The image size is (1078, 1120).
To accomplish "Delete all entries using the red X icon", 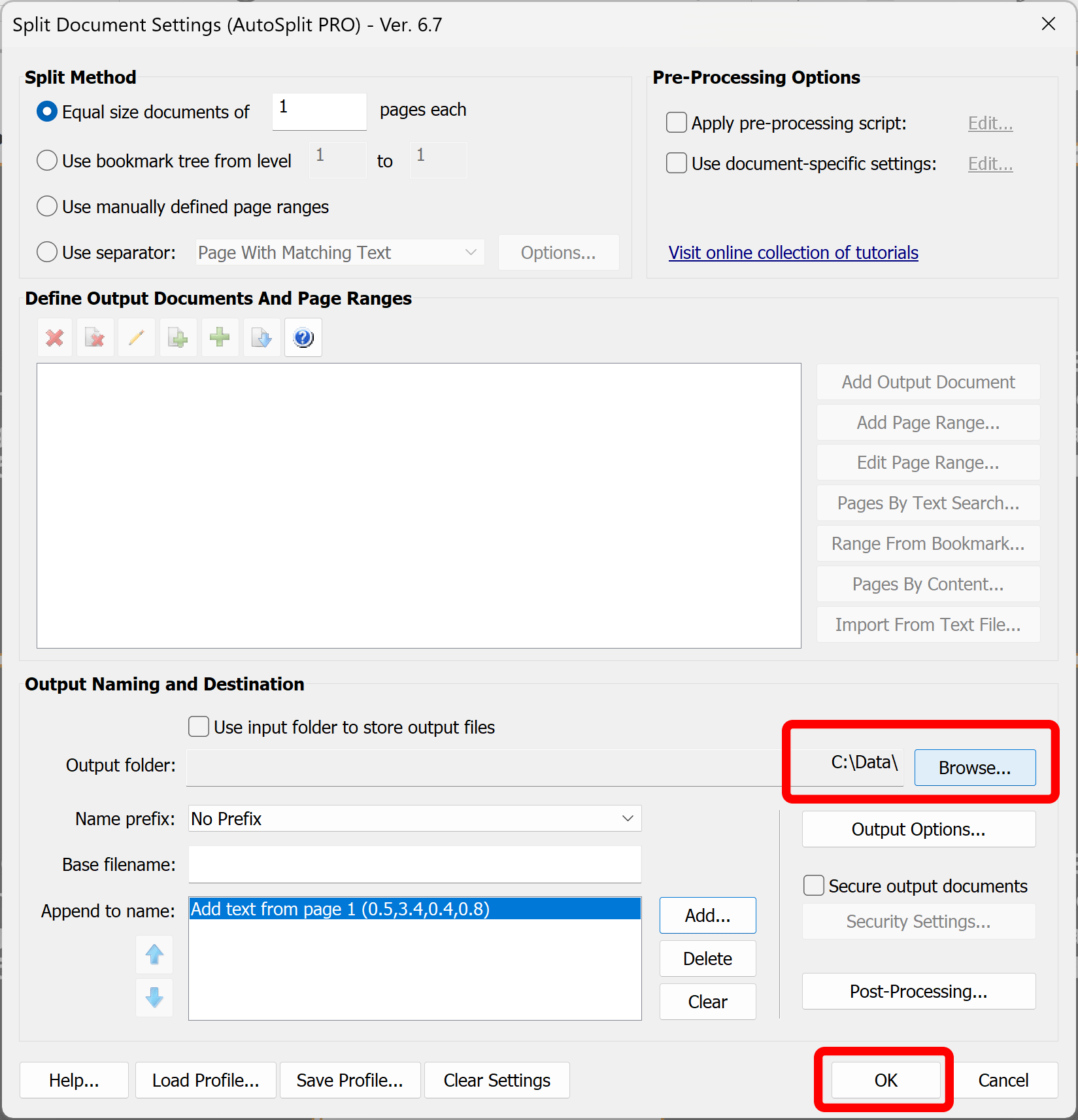I will tap(54, 337).
